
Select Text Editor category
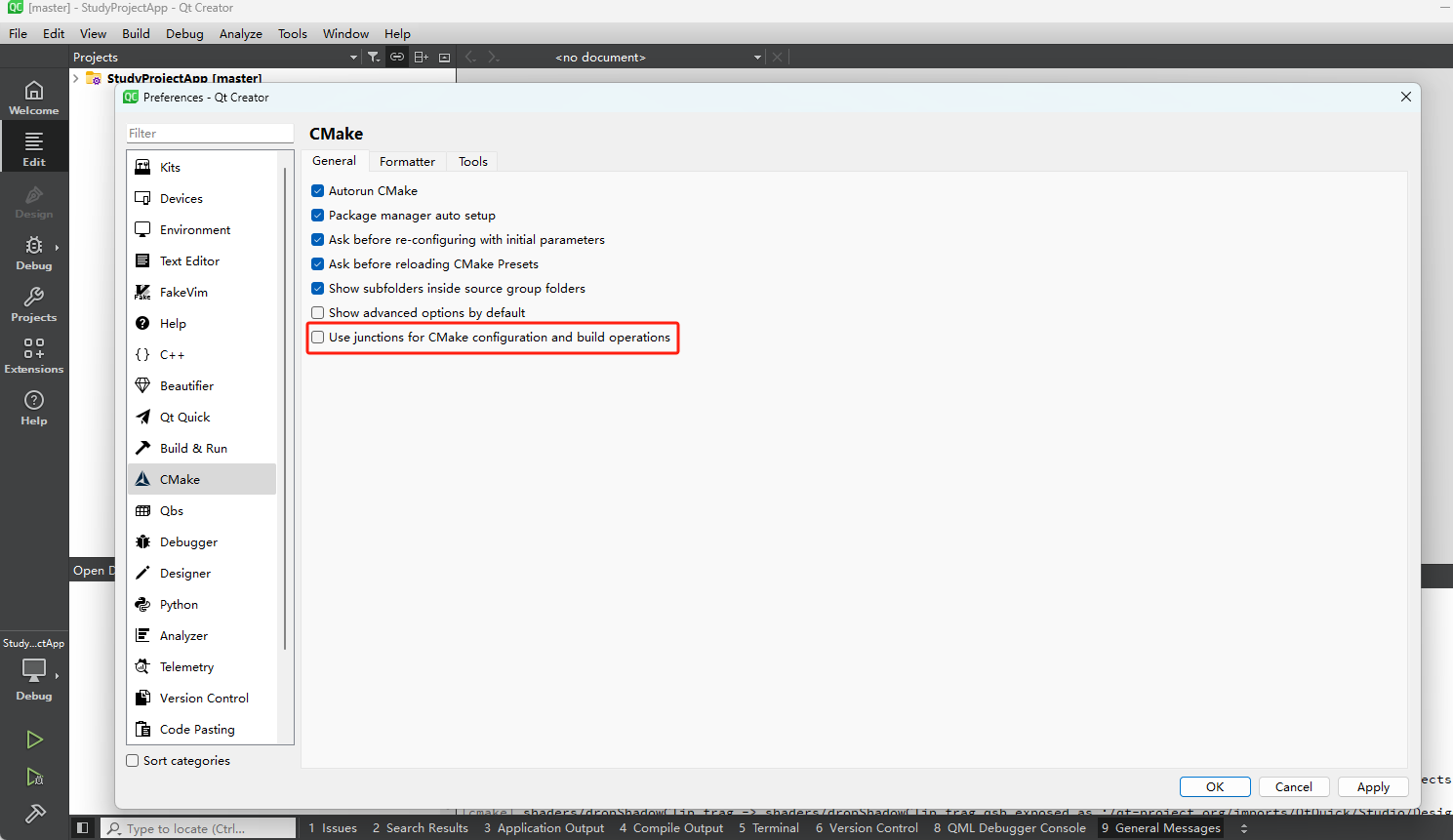(x=202, y=260)
